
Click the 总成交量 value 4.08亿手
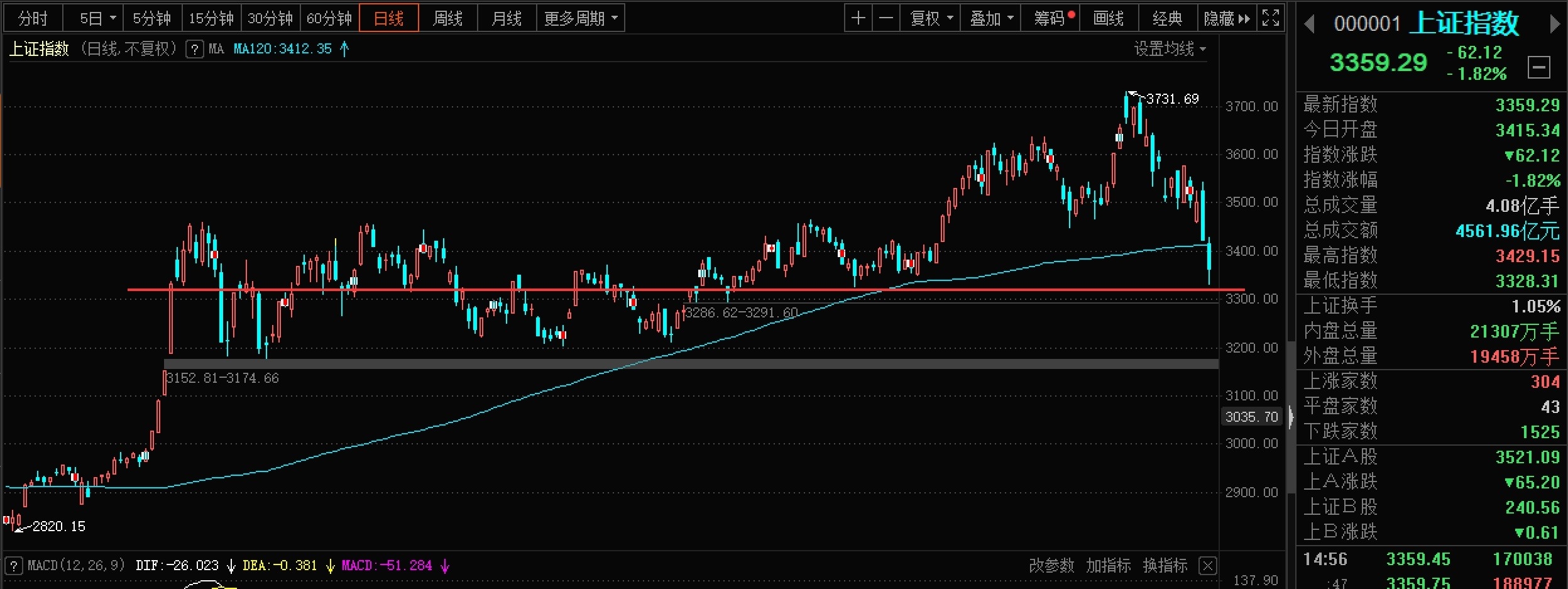[1522, 206]
